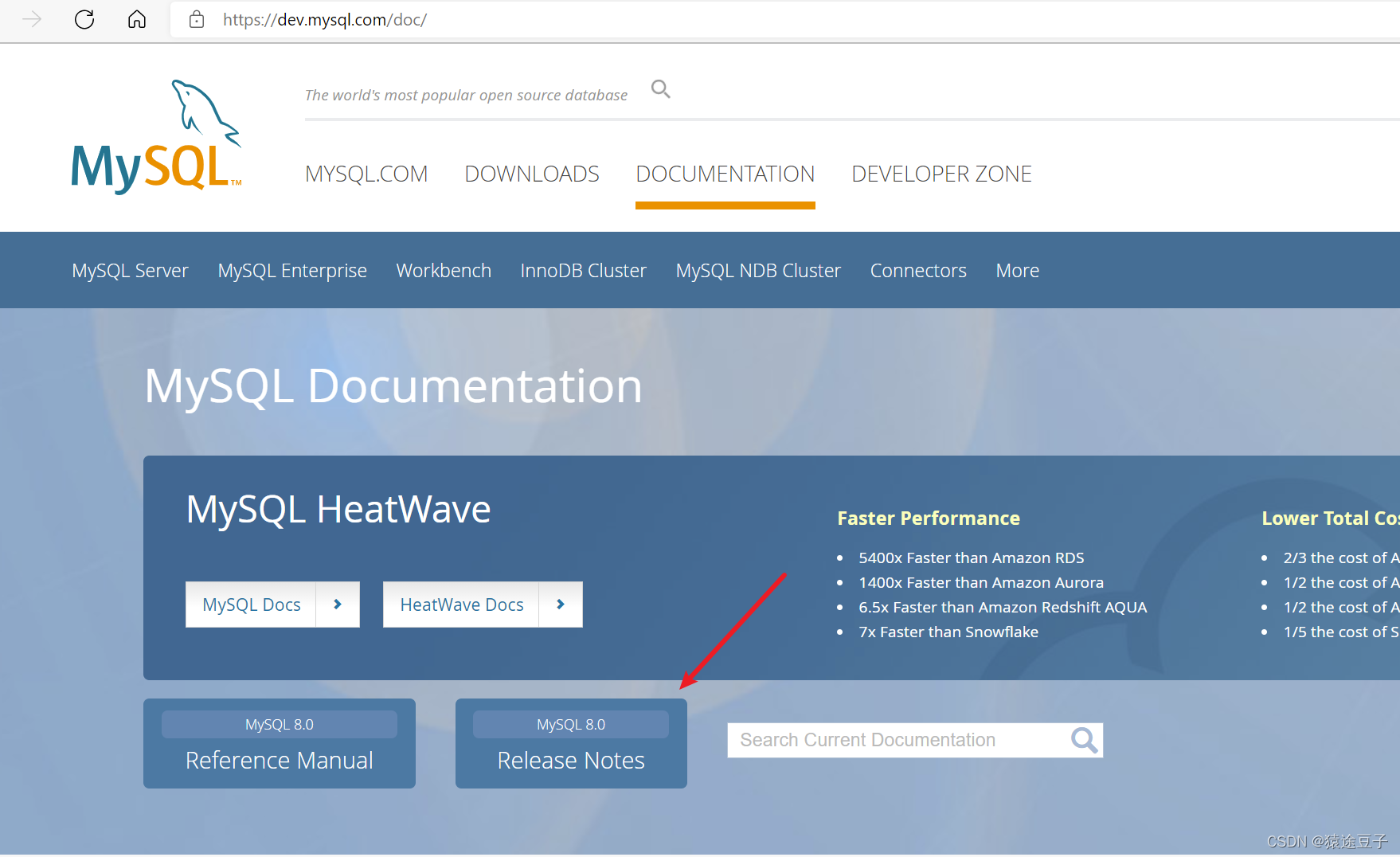Open MySQL NDB Cluster menu item
Viewport: 1400px width, 857px height.
[758, 271]
